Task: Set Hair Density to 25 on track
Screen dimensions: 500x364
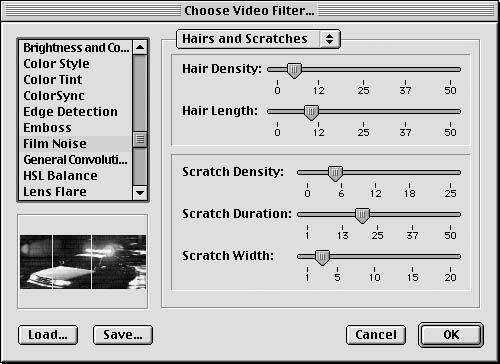Action: pos(363,70)
